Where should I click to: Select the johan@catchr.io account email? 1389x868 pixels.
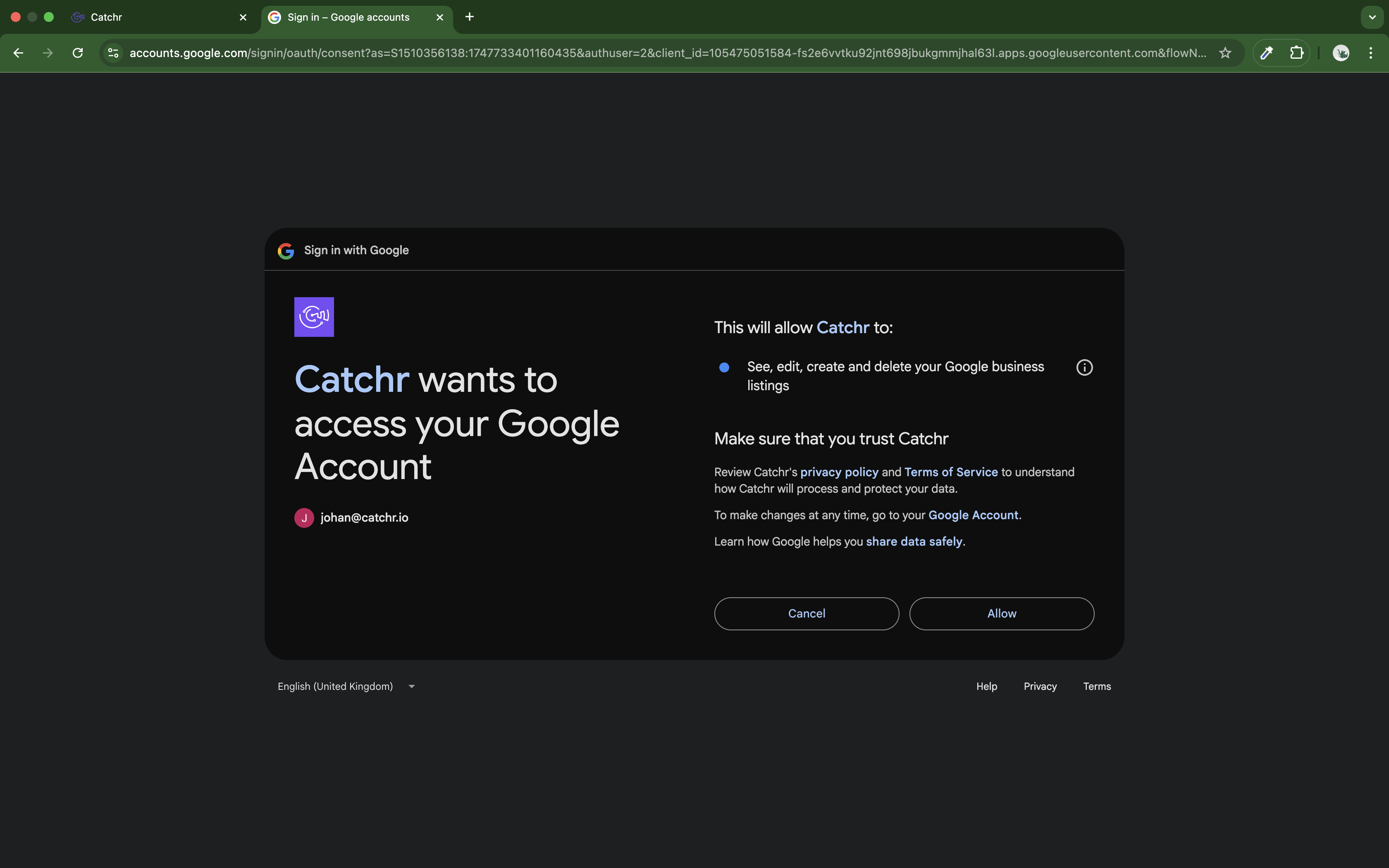point(365,518)
